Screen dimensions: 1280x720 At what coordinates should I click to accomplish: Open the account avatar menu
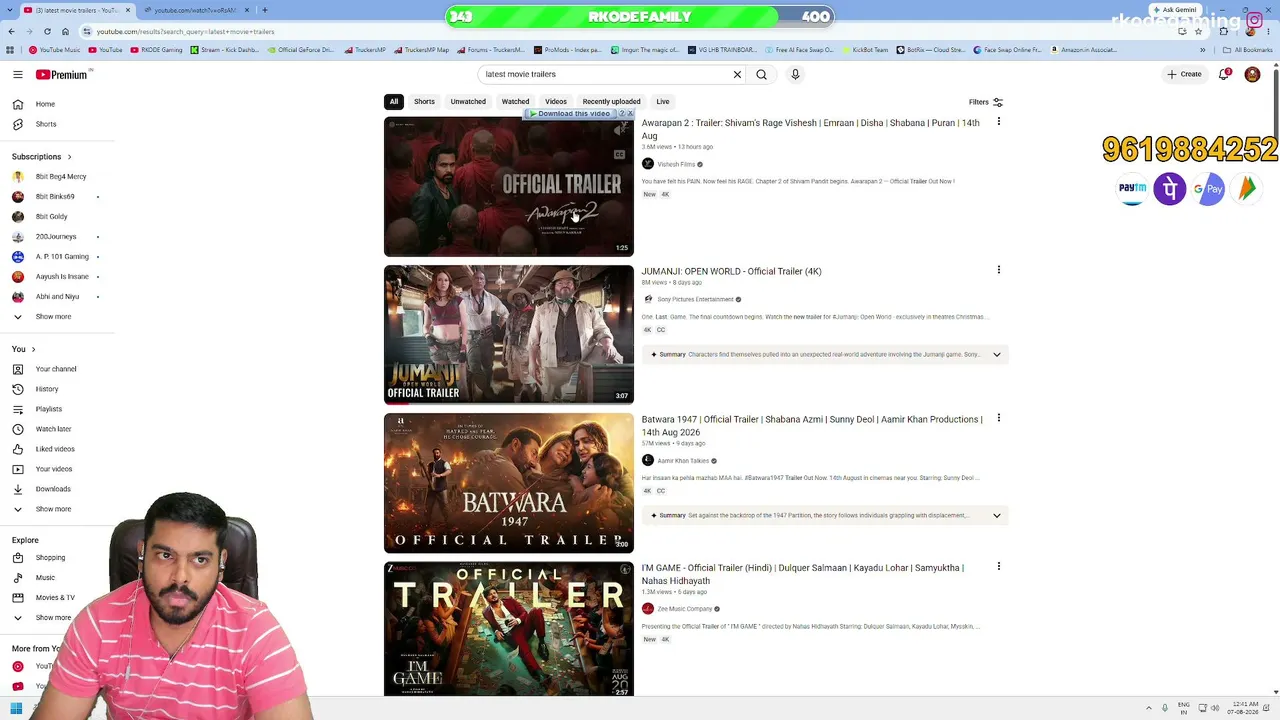[x=1252, y=74]
